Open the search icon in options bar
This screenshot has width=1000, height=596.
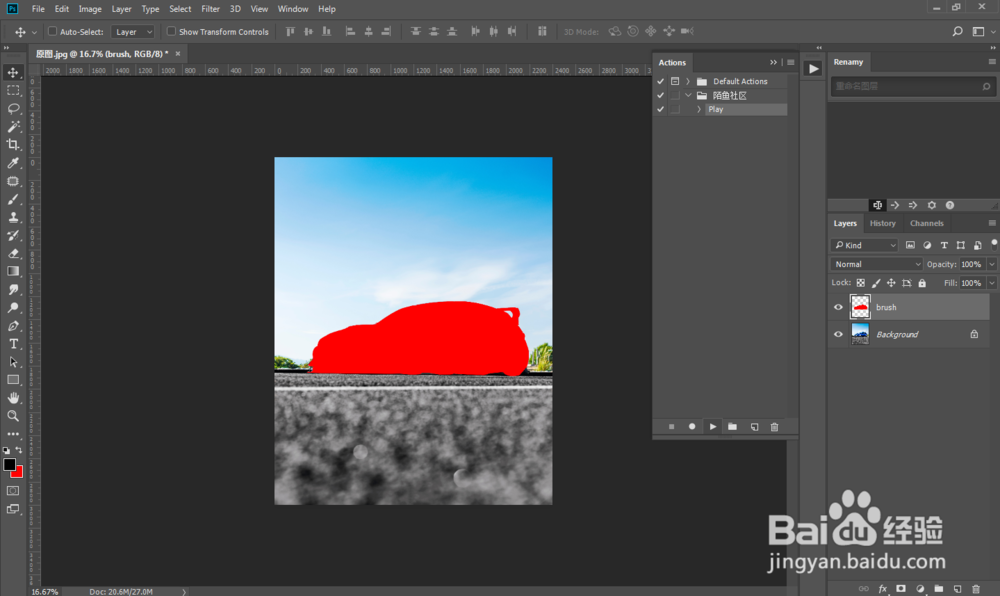(x=957, y=31)
